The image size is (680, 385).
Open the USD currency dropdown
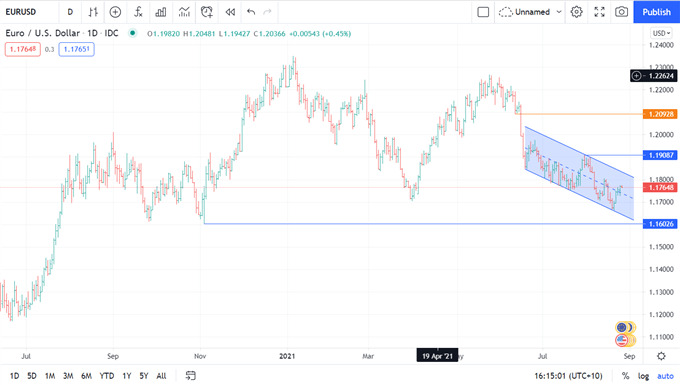point(662,33)
